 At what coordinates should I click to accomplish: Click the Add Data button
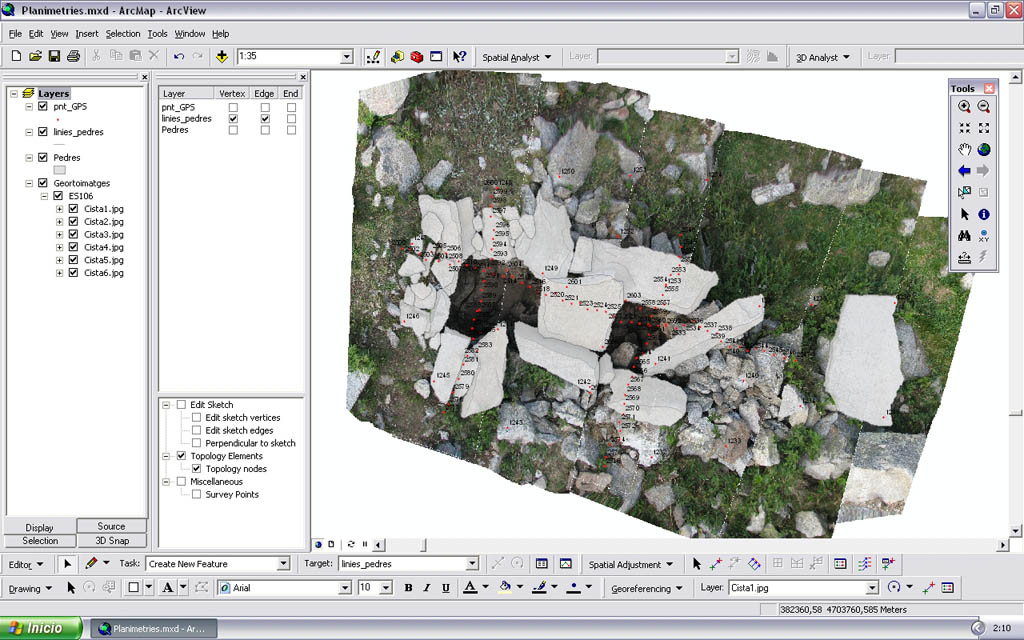click(221, 57)
